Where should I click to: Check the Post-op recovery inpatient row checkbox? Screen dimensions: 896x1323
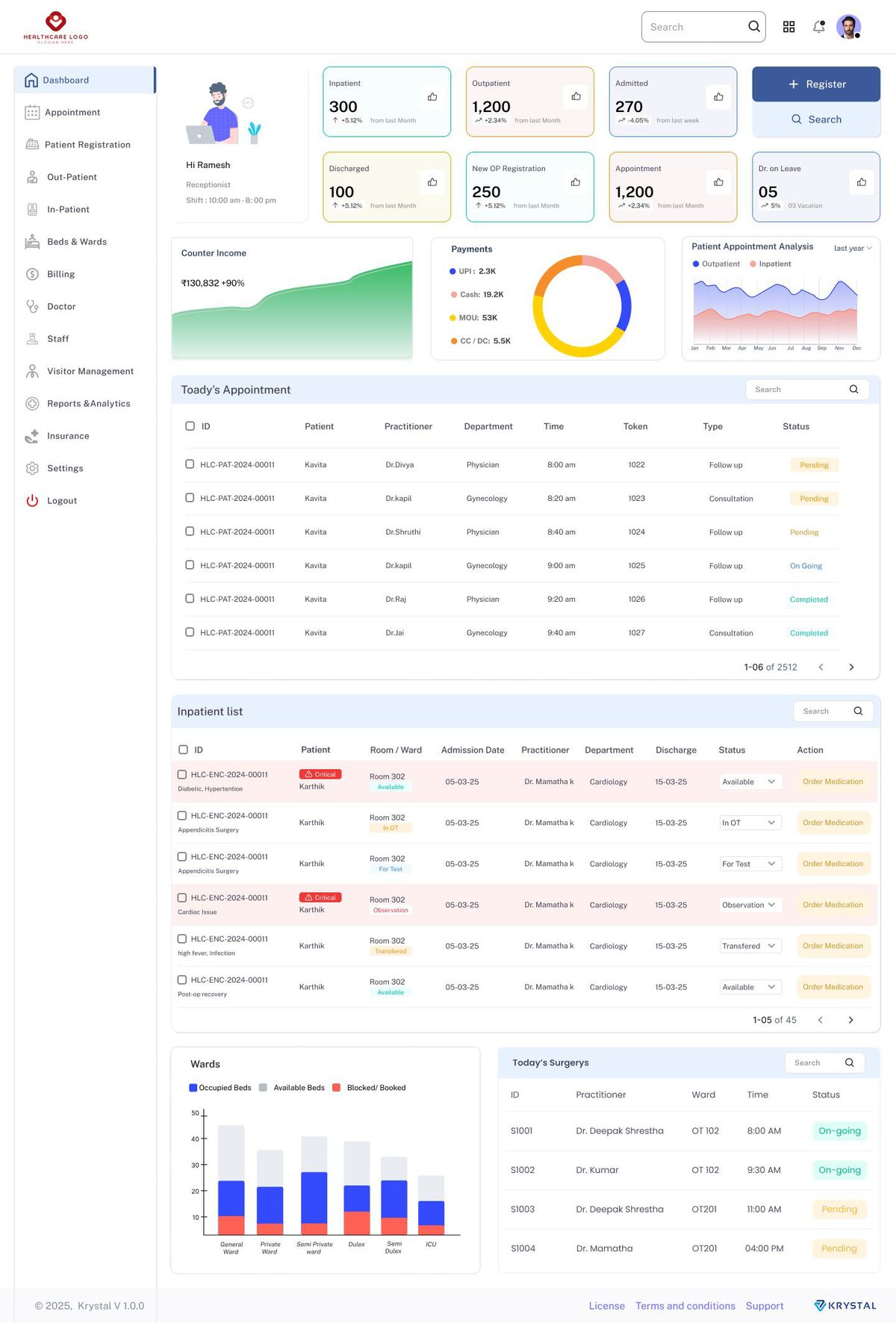(182, 980)
